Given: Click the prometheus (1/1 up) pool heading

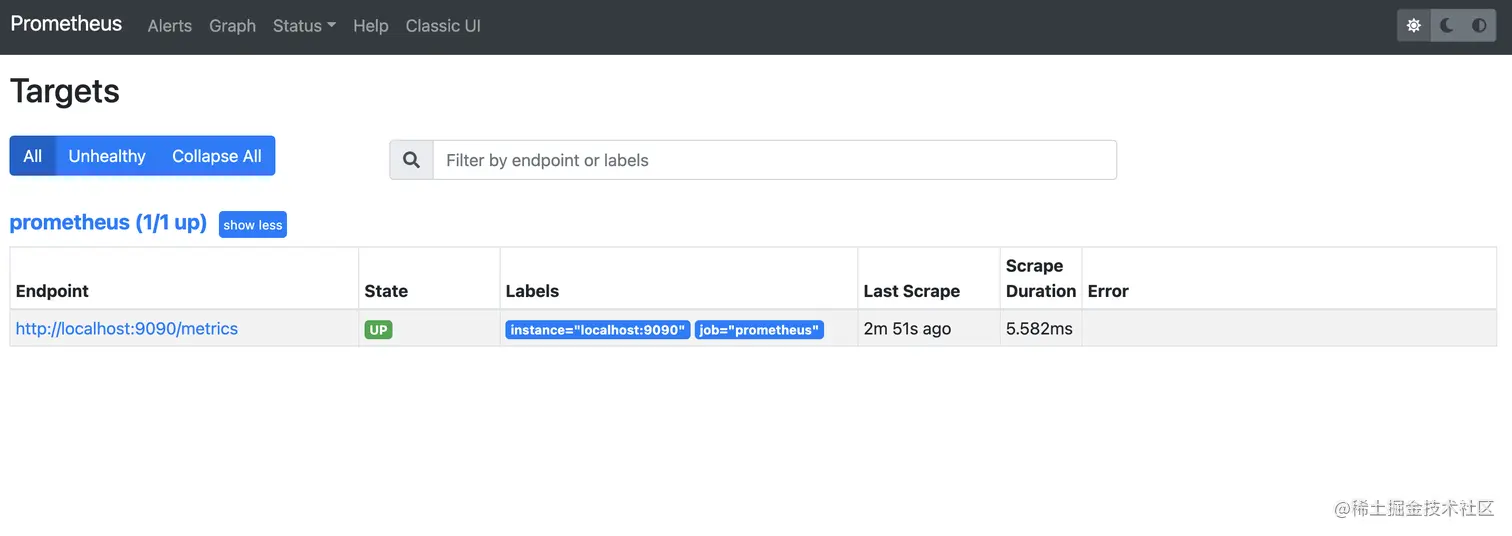Looking at the screenshot, I should (108, 223).
